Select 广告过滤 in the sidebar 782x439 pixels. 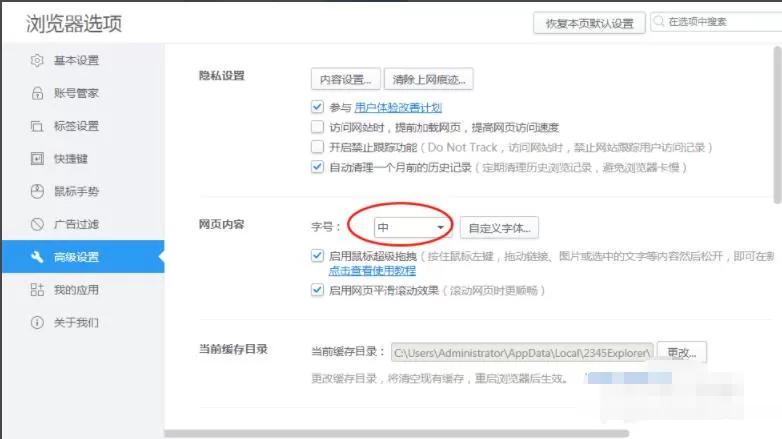point(83,224)
